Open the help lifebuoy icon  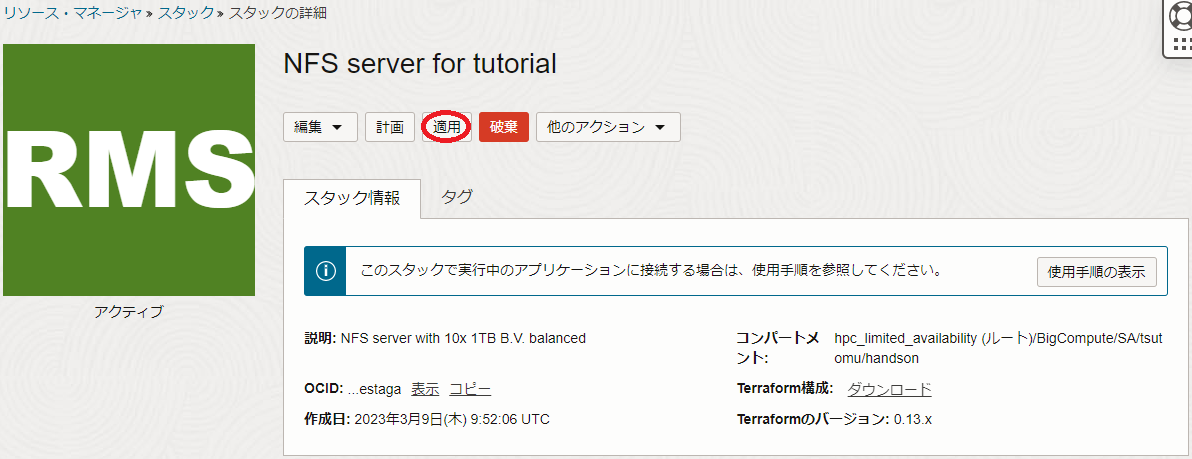tap(1180, 27)
